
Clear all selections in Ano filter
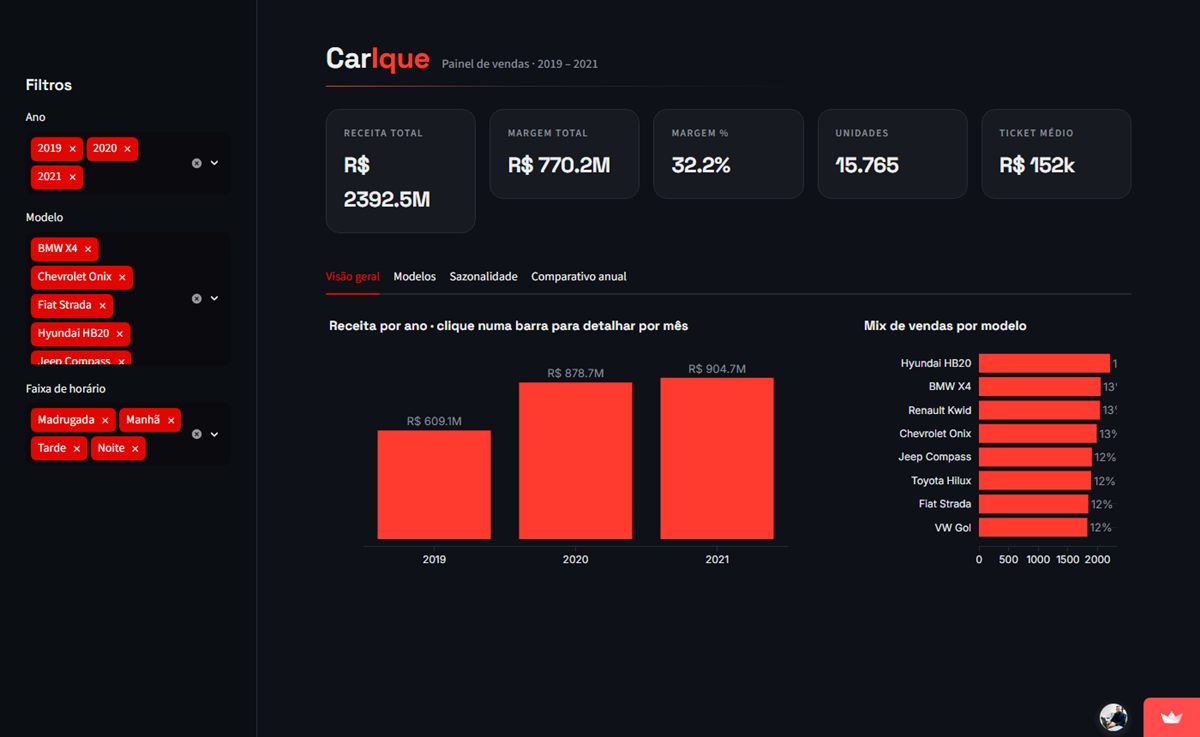[x=197, y=163]
